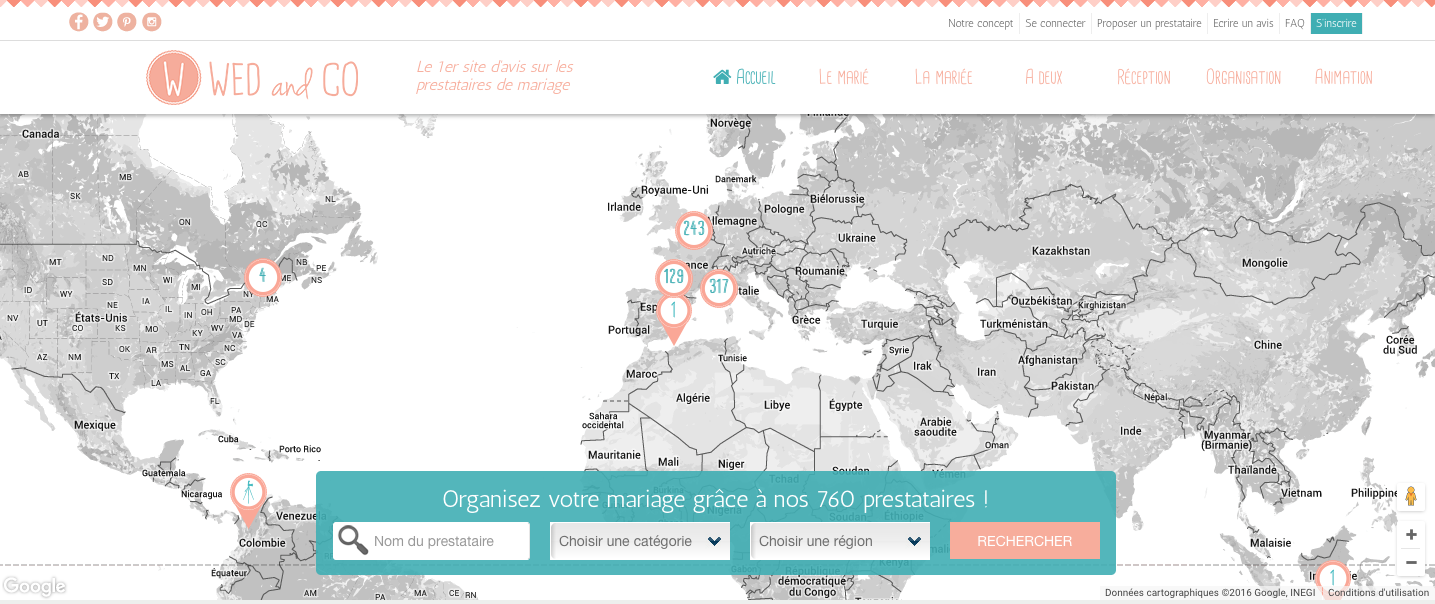The width and height of the screenshot is (1435, 604).
Task: Click the S'inscrire sign-up button
Action: click(x=1336, y=23)
